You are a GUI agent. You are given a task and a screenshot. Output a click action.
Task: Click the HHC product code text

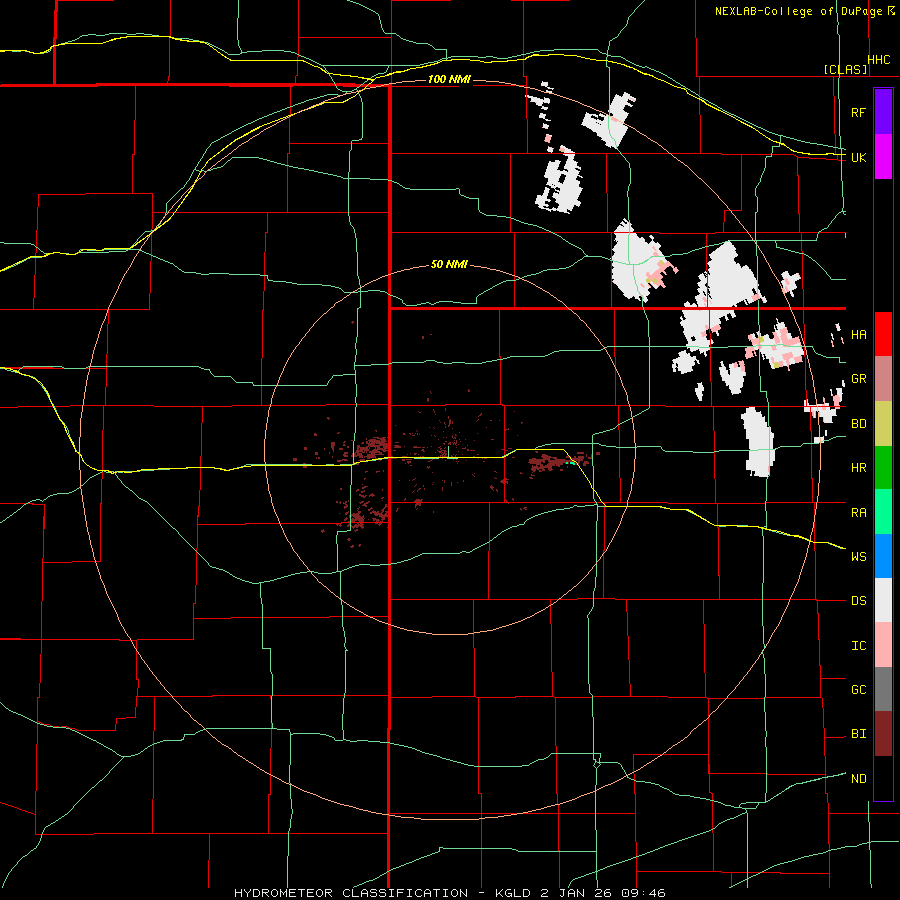(x=879, y=60)
